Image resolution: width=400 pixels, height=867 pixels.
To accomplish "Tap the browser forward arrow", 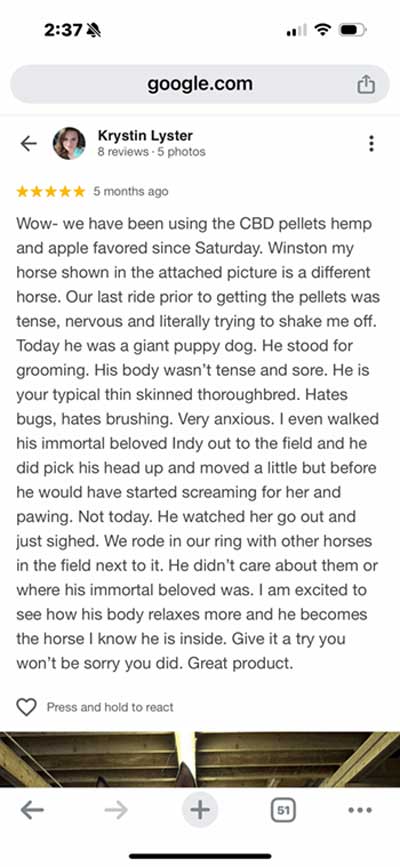I will [x=116, y=810].
